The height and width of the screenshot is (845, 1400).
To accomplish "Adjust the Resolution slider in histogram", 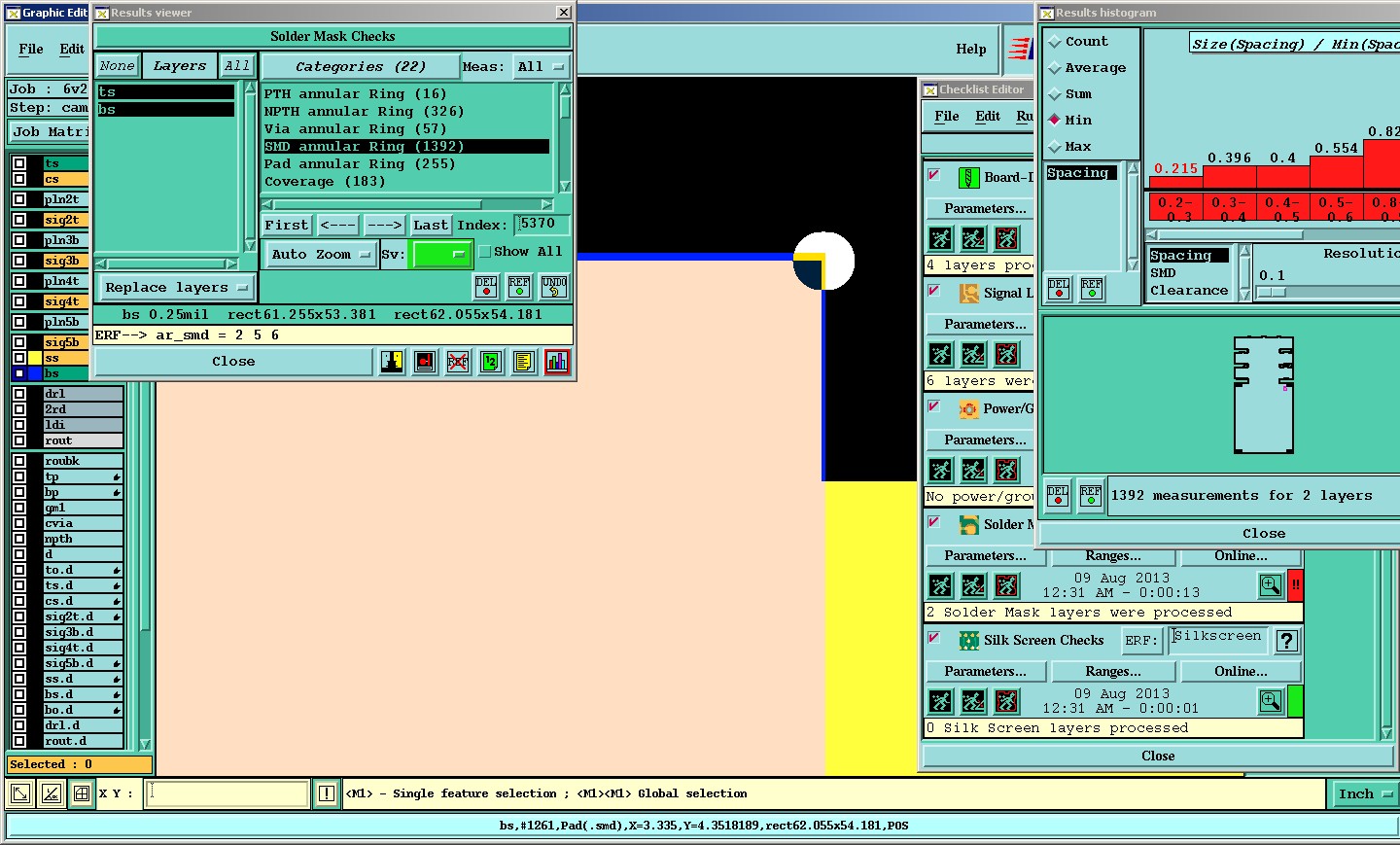I will 1272,292.
